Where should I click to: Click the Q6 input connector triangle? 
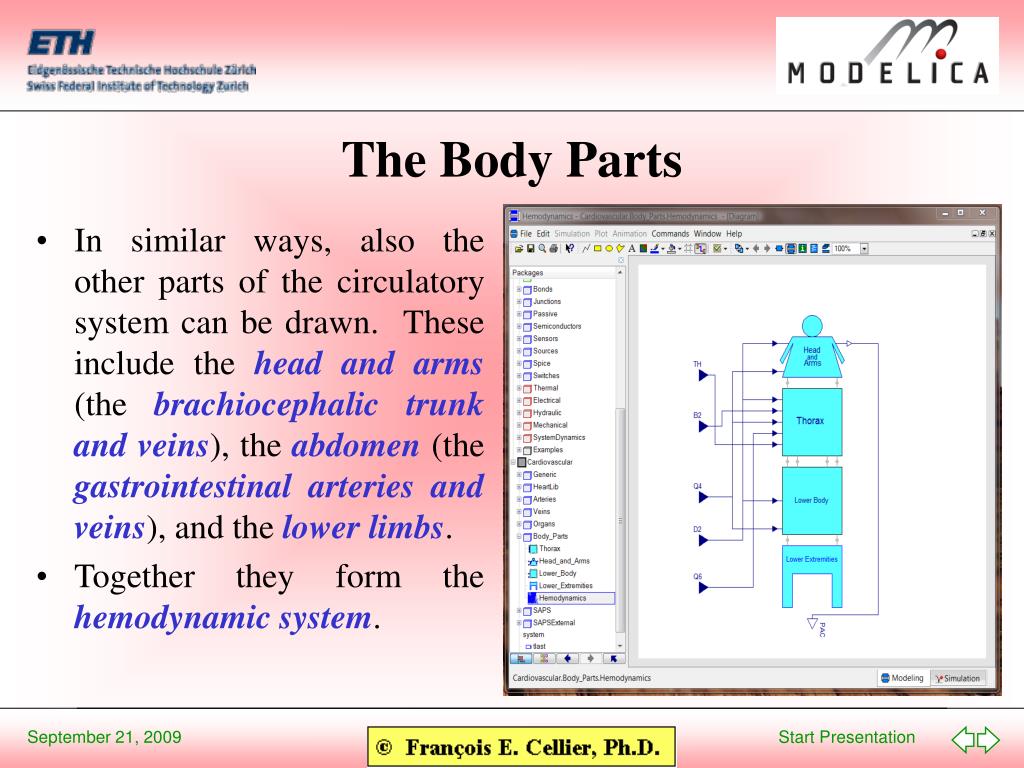(x=703, y=588)
